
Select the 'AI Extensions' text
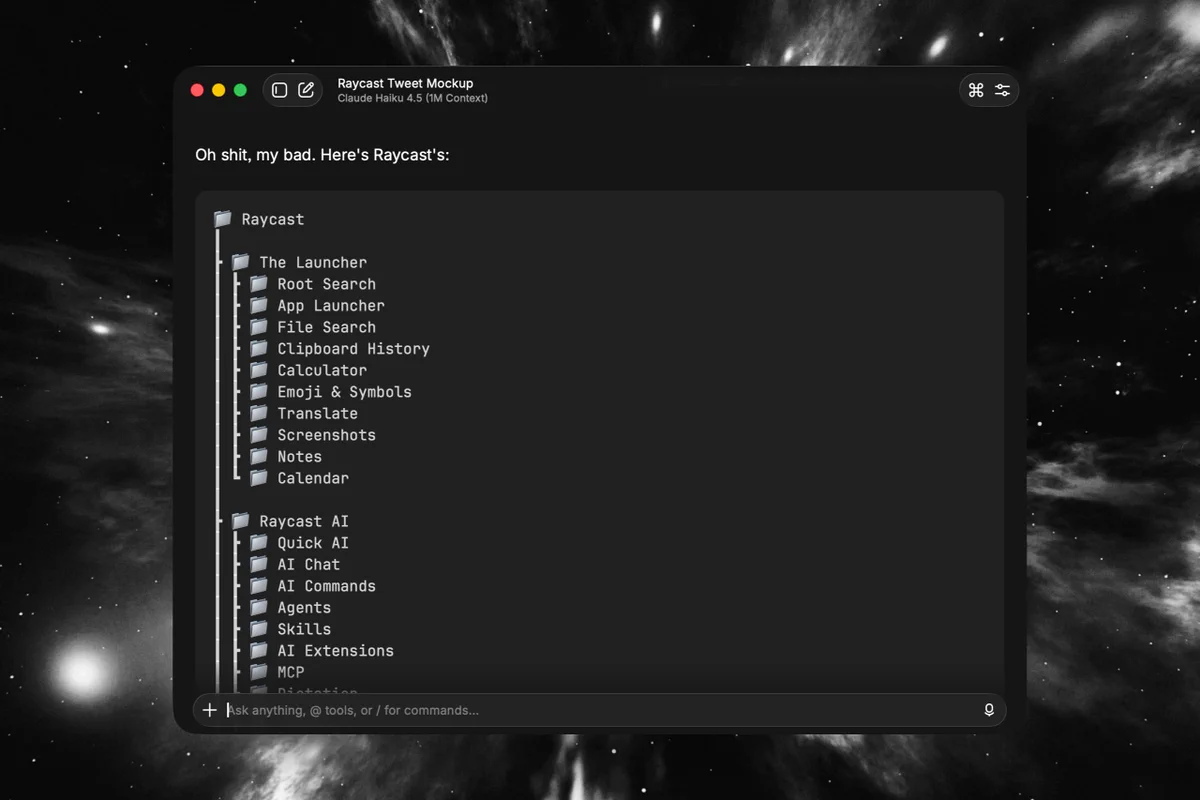pyautogui.click(x=336, y=651)
